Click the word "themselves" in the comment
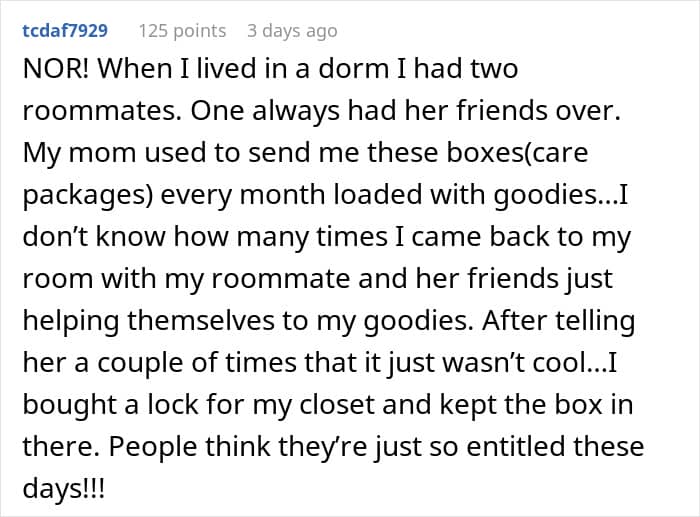Screen dimensions: 700x517 [x=201, y=321]
